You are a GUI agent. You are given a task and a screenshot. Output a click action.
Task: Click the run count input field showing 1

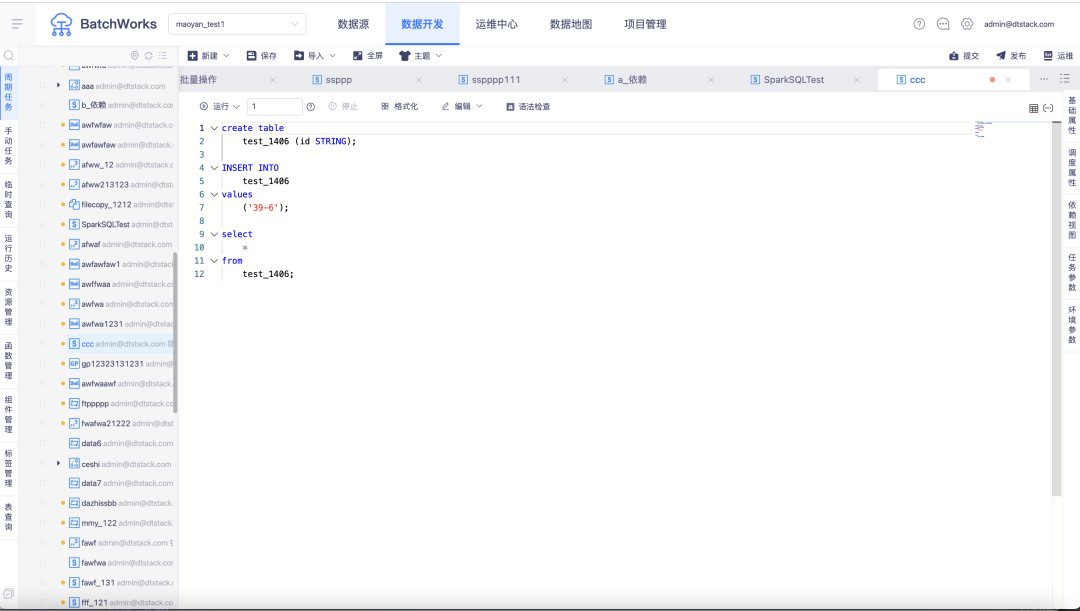point(274,106)
